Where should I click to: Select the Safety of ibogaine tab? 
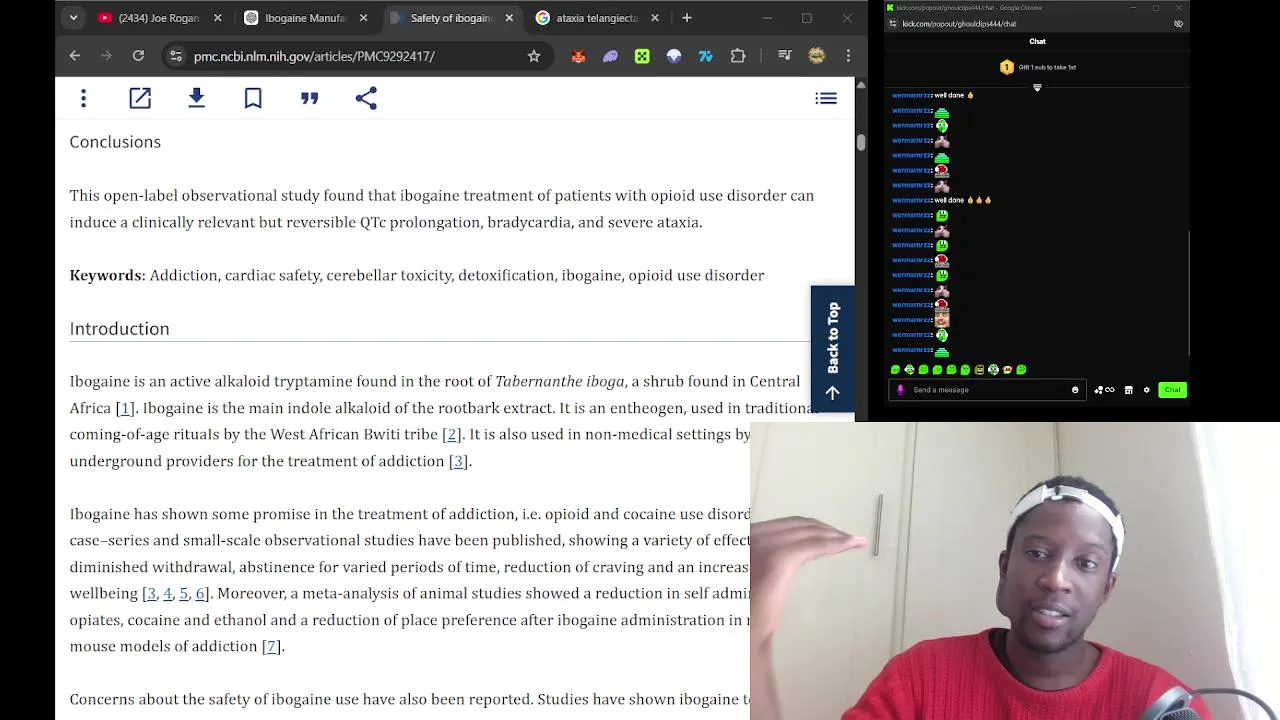(x=450, y=18)
